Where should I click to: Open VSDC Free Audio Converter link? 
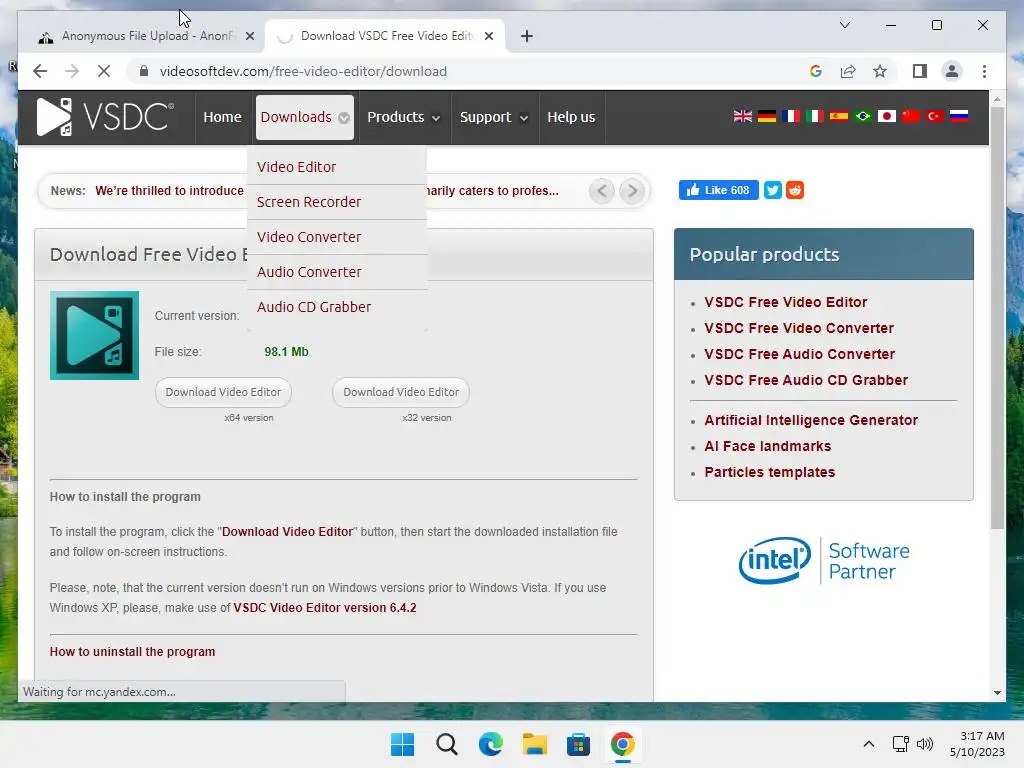click(x=799, y=354)
